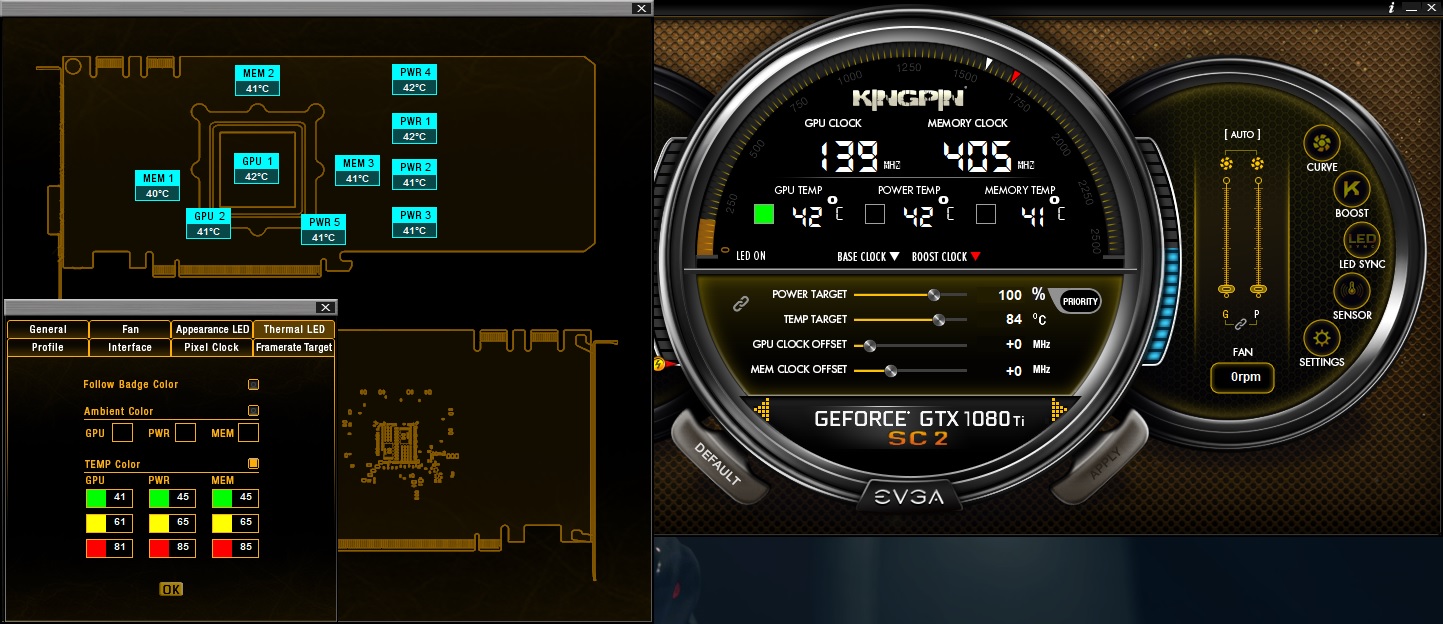
Task: Click the BOOST CLOCK red triangle marker
Action: pos(976,257)
